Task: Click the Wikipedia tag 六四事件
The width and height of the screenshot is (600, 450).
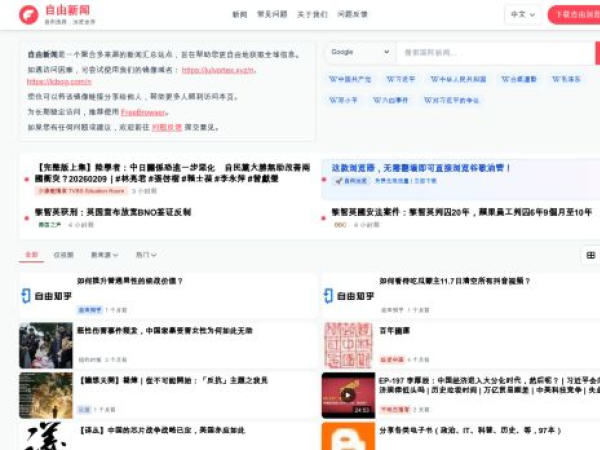Action: [390, 101]
